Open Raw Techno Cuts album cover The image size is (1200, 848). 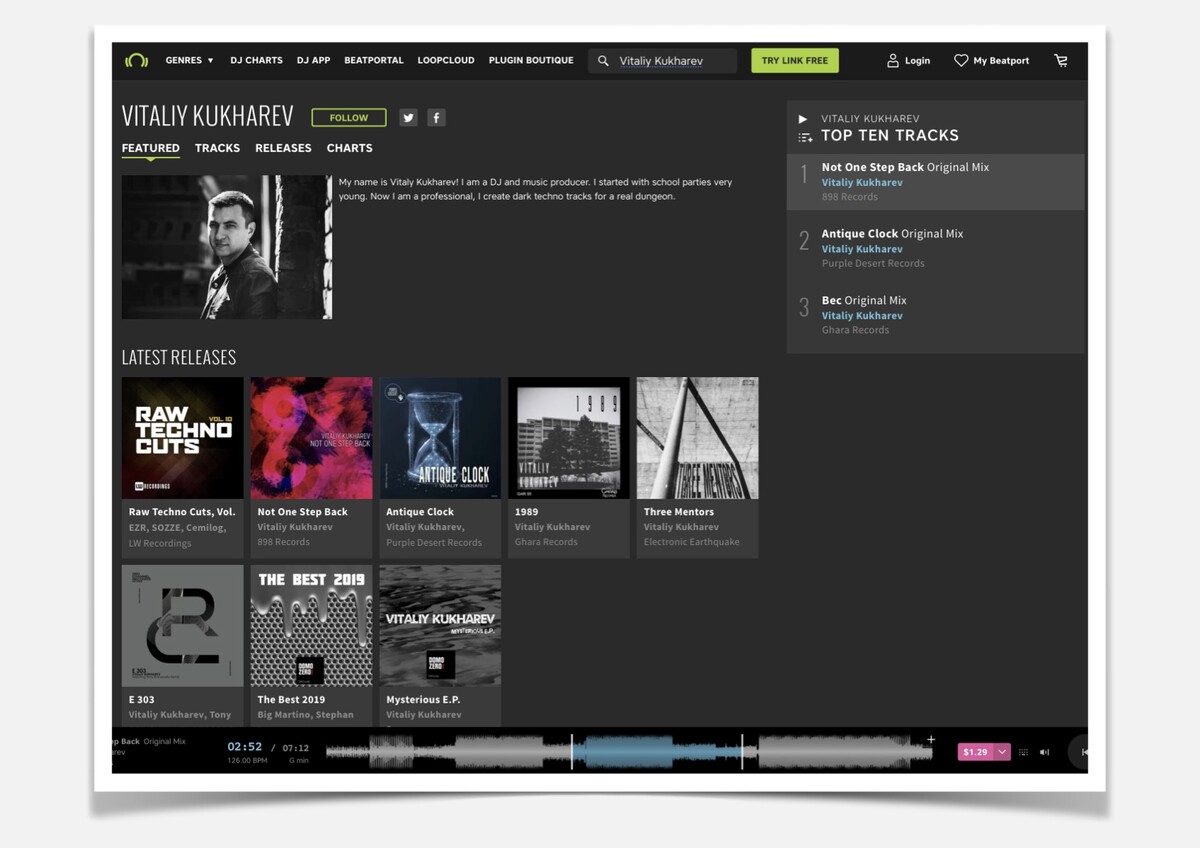click(x=183, y=438)
